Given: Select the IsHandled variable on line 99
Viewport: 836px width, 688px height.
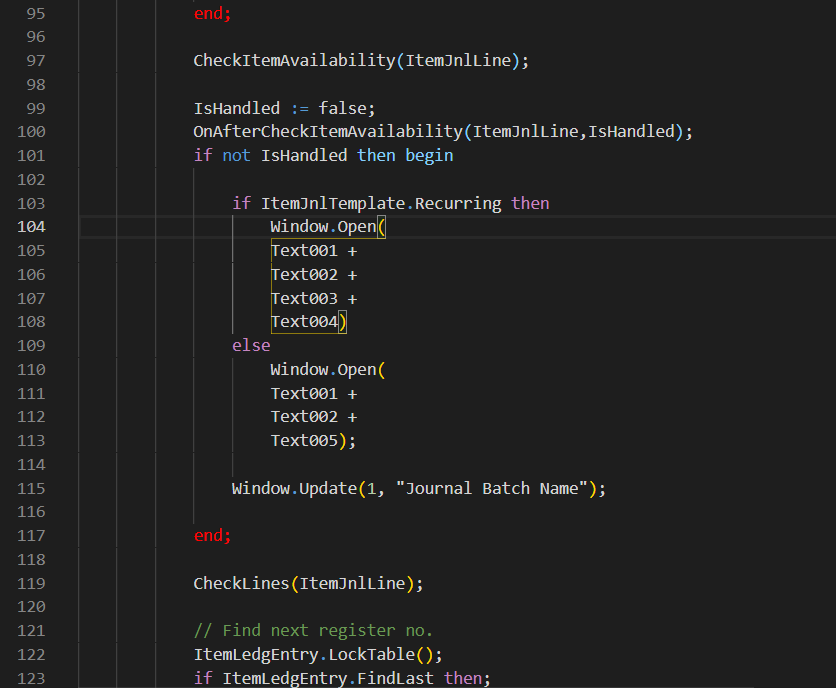Looking at the screenshot, I should pos(228,107).
